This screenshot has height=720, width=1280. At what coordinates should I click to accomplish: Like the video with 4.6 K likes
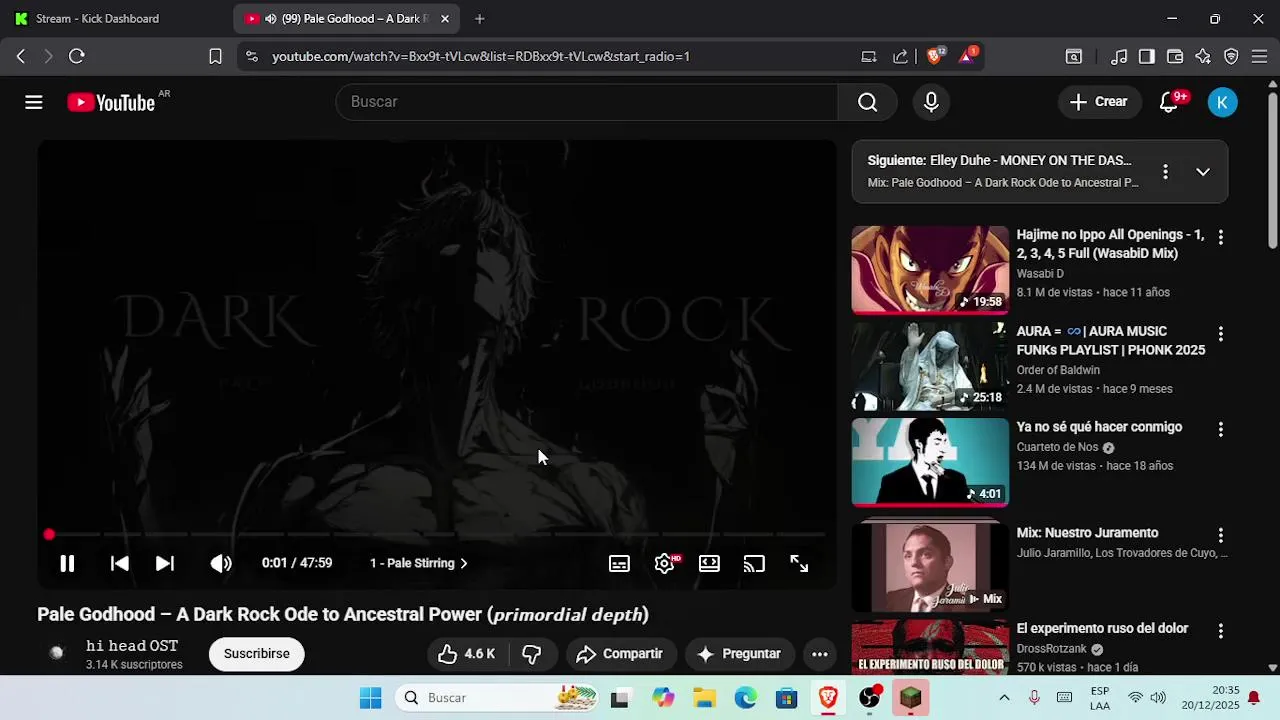[467, 654]
